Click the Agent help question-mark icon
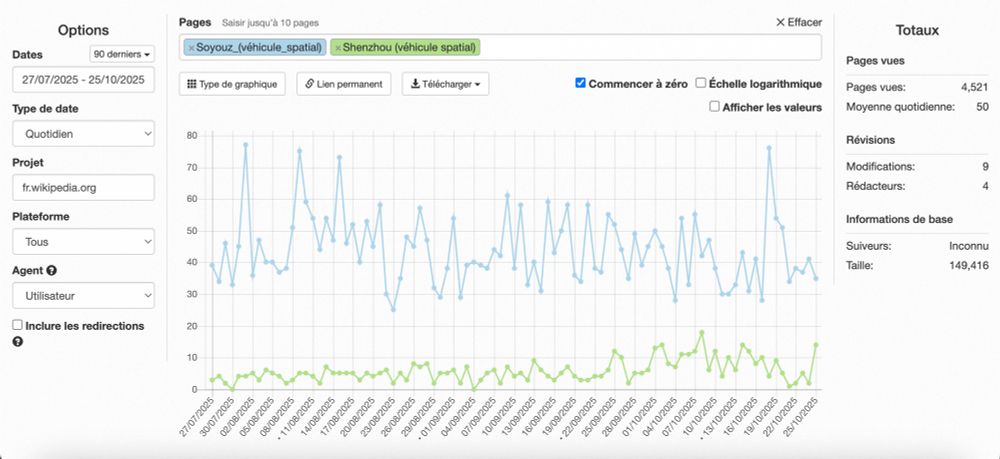 52,270
